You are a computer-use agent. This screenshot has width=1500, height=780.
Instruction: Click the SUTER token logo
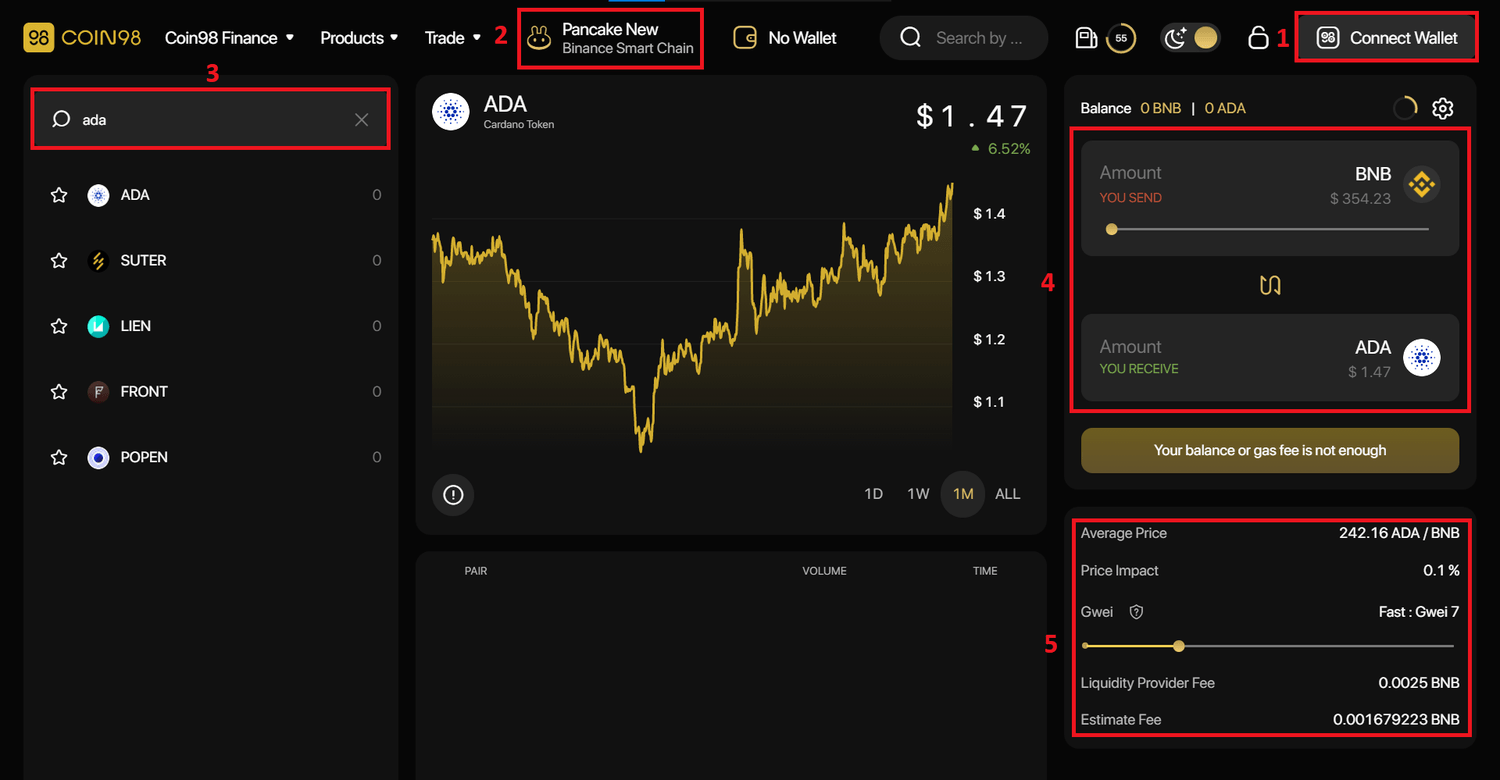point(98,260)
